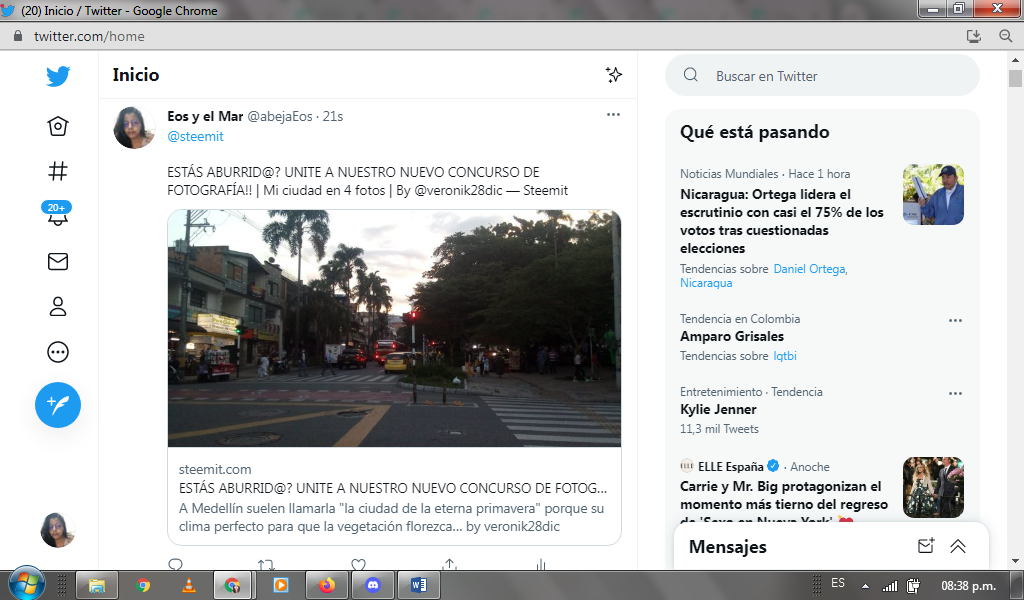Open Messages envelope icon in sidebar
Viewport: 1024px width, 600px height.
[57, 262]
